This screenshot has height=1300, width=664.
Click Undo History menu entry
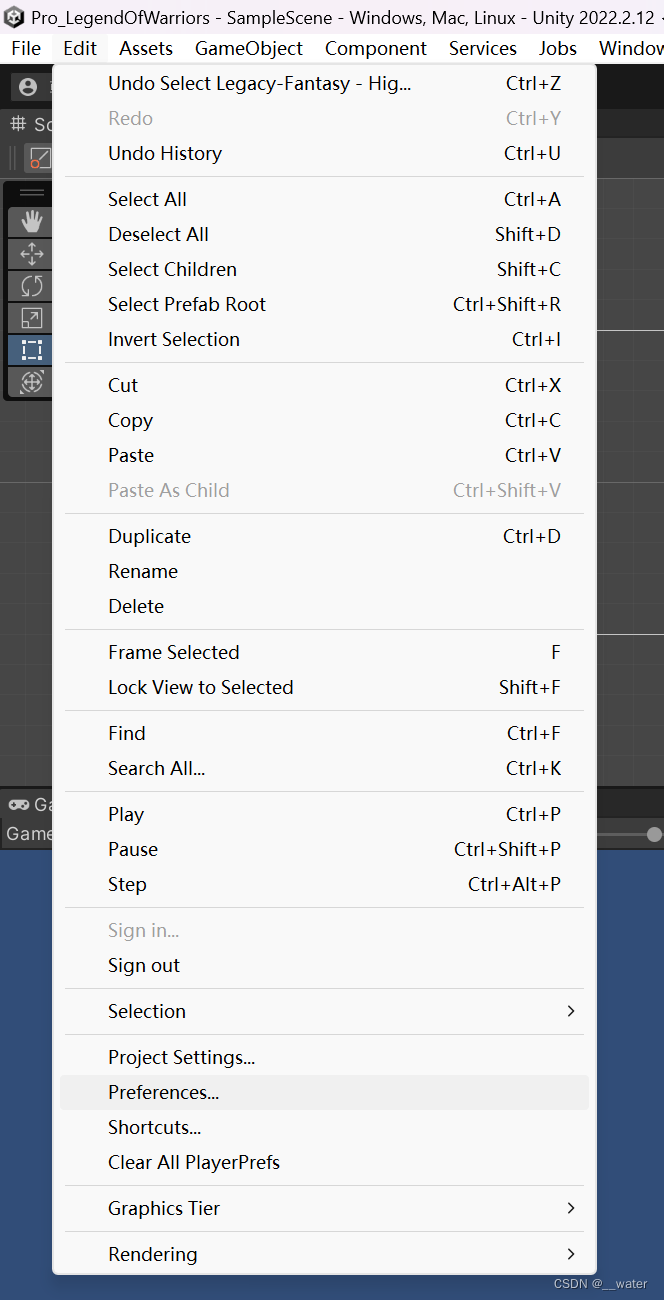165,153
